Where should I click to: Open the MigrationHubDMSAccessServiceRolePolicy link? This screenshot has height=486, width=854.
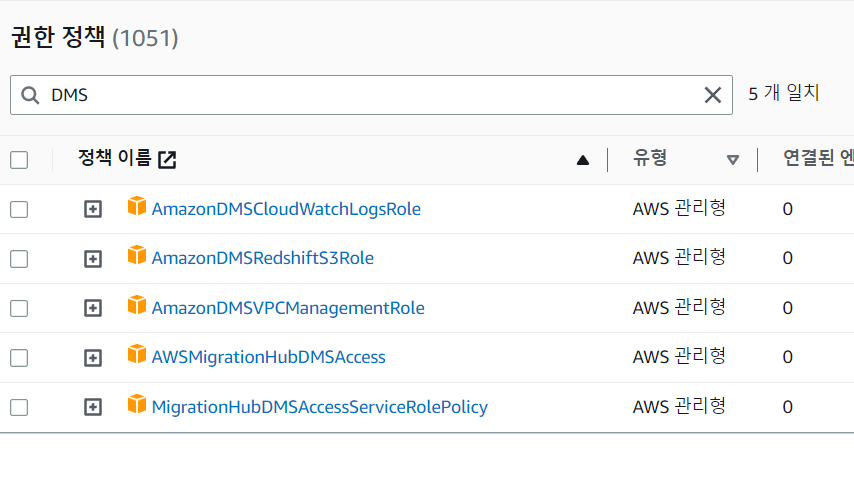[x=320, y=407]
